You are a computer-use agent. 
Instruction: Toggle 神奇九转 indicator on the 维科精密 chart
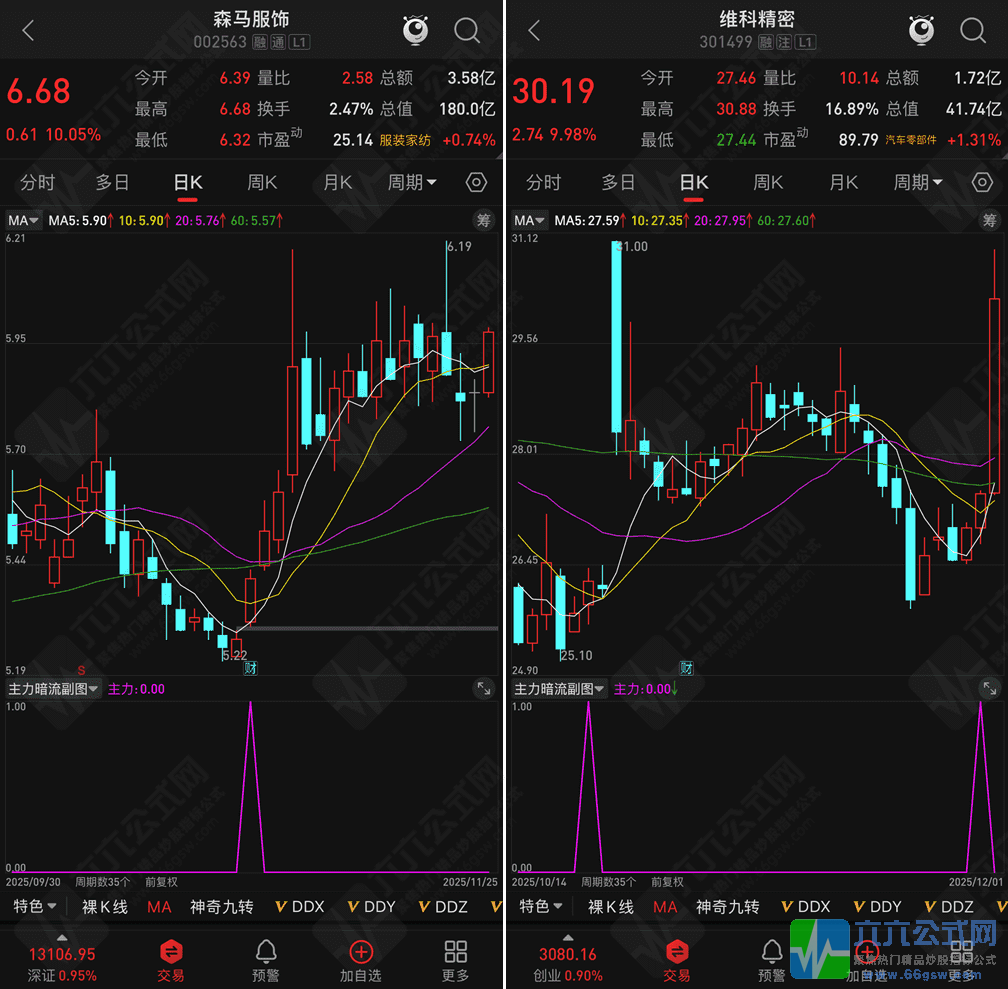click(728, 907)
